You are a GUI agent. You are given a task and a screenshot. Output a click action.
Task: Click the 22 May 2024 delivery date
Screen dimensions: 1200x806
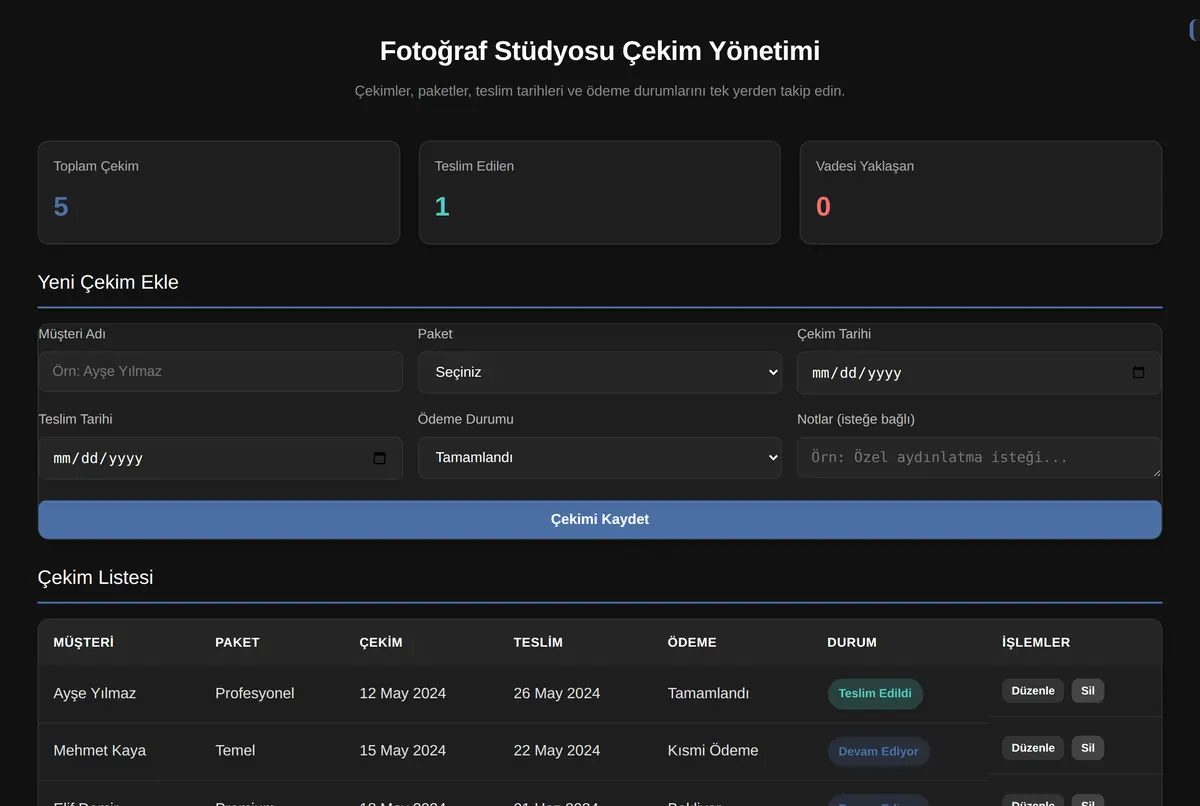pos(557,750)
